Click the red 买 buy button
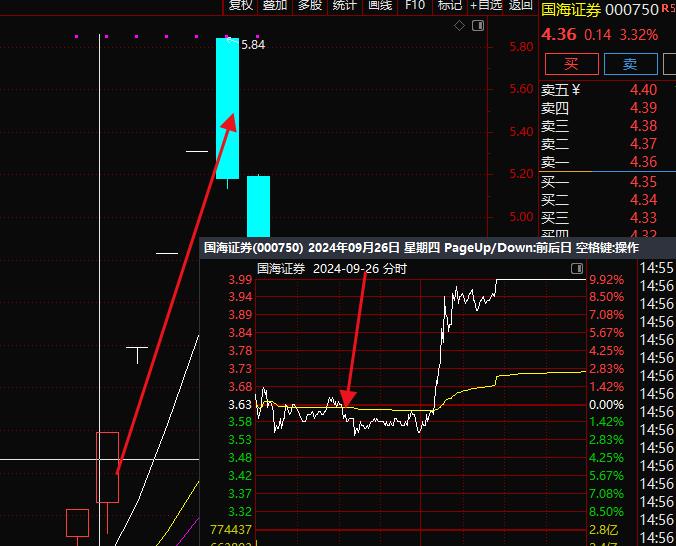676x546 pixels. [572, 64]
